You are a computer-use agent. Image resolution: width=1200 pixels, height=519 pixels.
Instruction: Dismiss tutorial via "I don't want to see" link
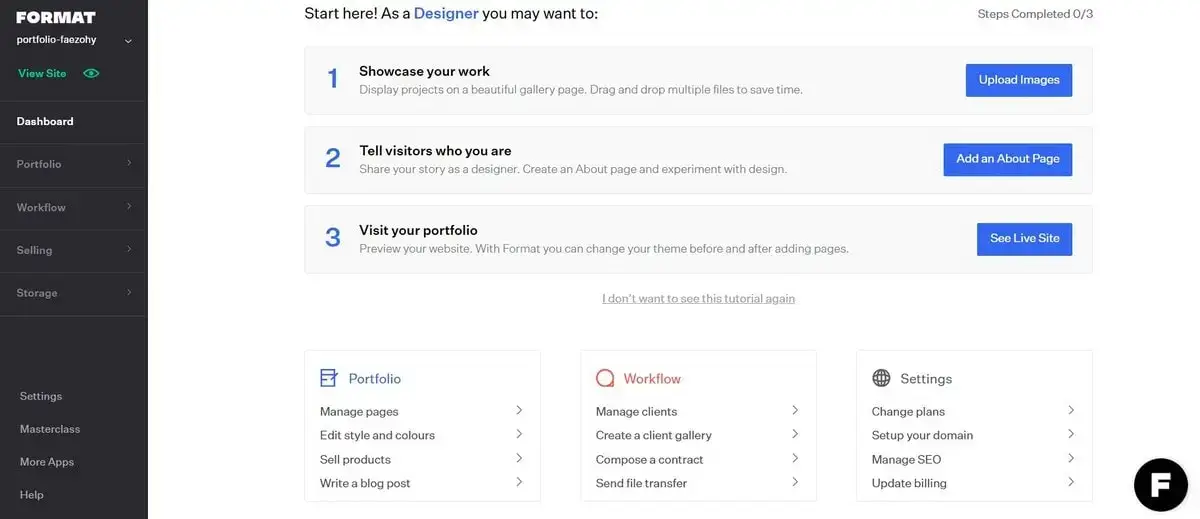(x=698, y=298)
